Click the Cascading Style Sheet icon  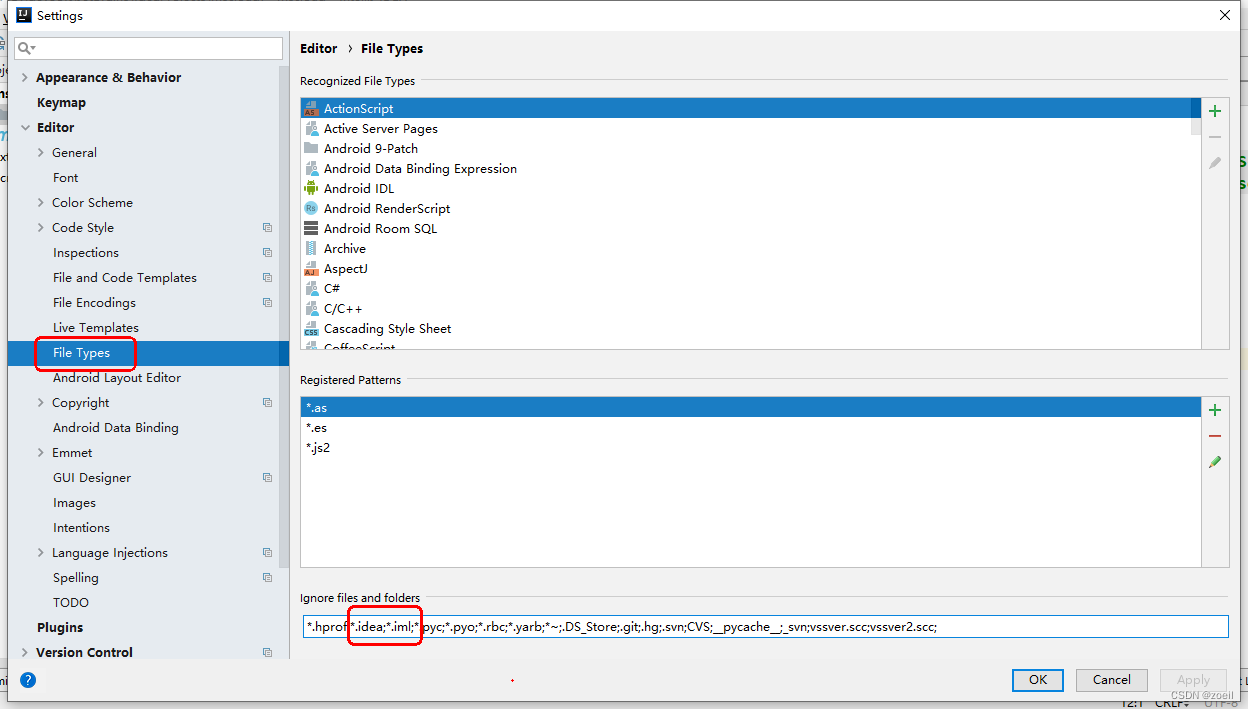click(311, 328)
